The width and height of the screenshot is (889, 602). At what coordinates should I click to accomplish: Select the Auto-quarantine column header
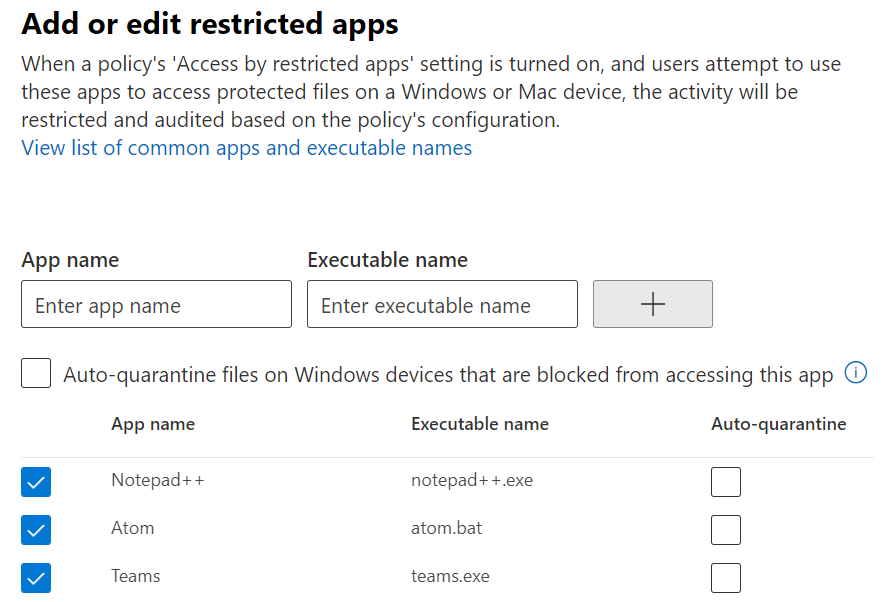tap(778, 424)
